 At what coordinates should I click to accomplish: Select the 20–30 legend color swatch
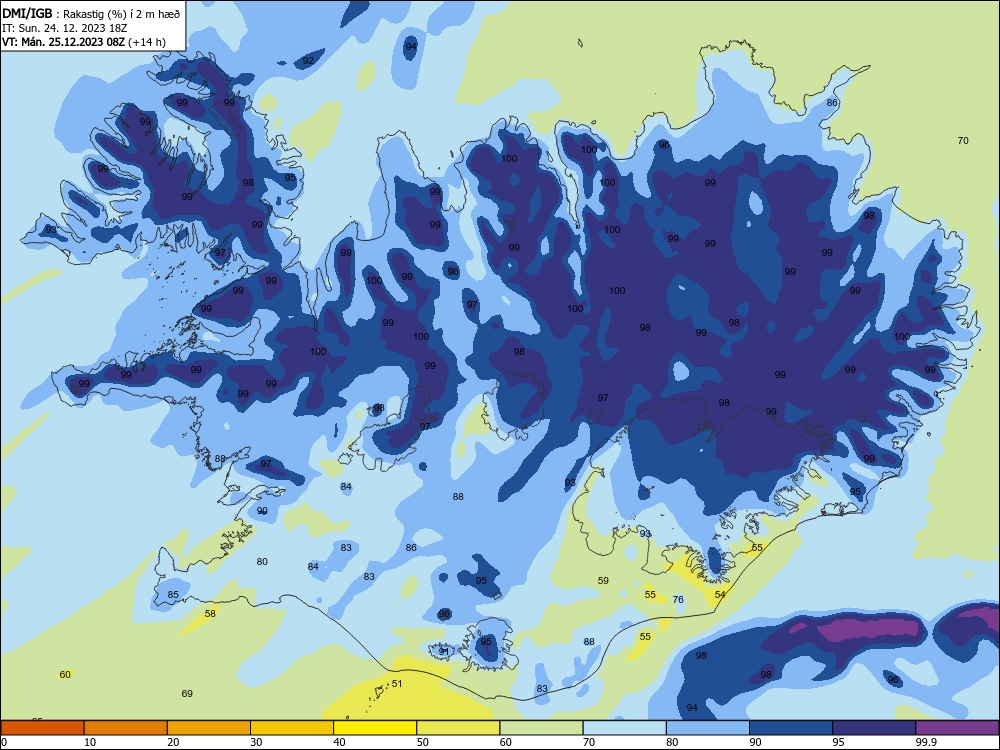pos(209,728)
